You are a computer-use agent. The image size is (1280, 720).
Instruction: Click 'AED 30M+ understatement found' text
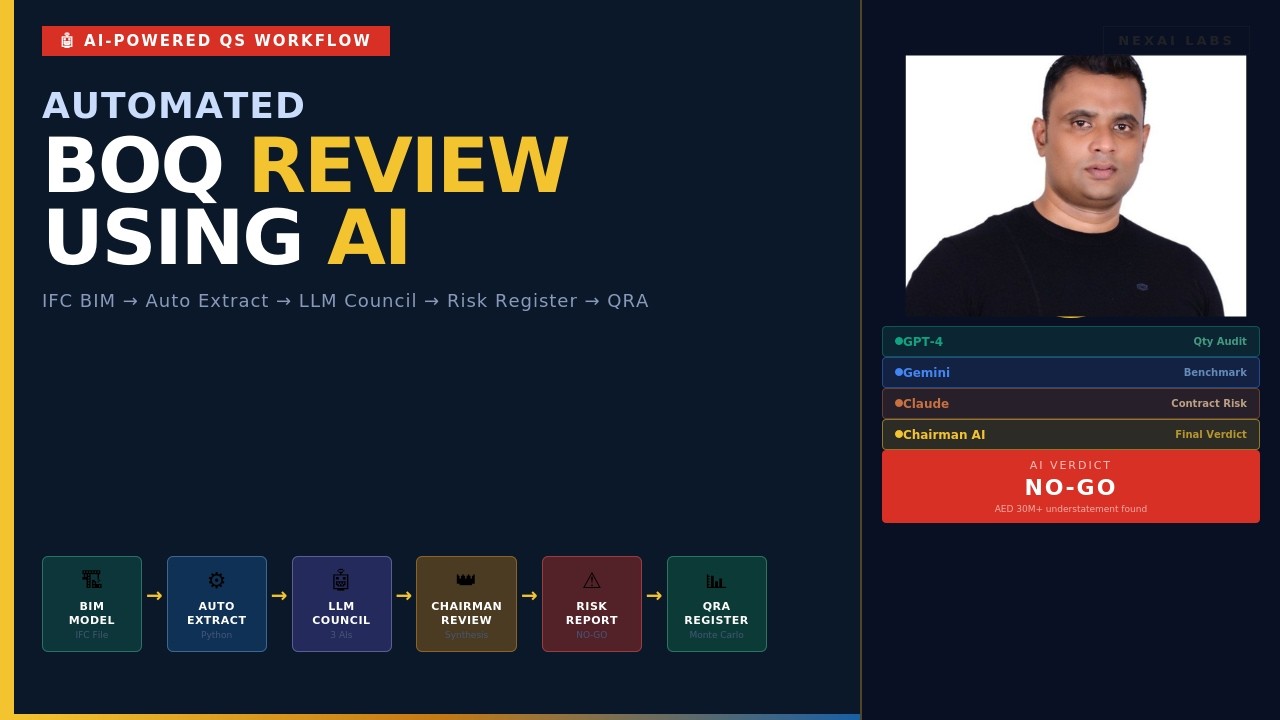coord(1071,509)
